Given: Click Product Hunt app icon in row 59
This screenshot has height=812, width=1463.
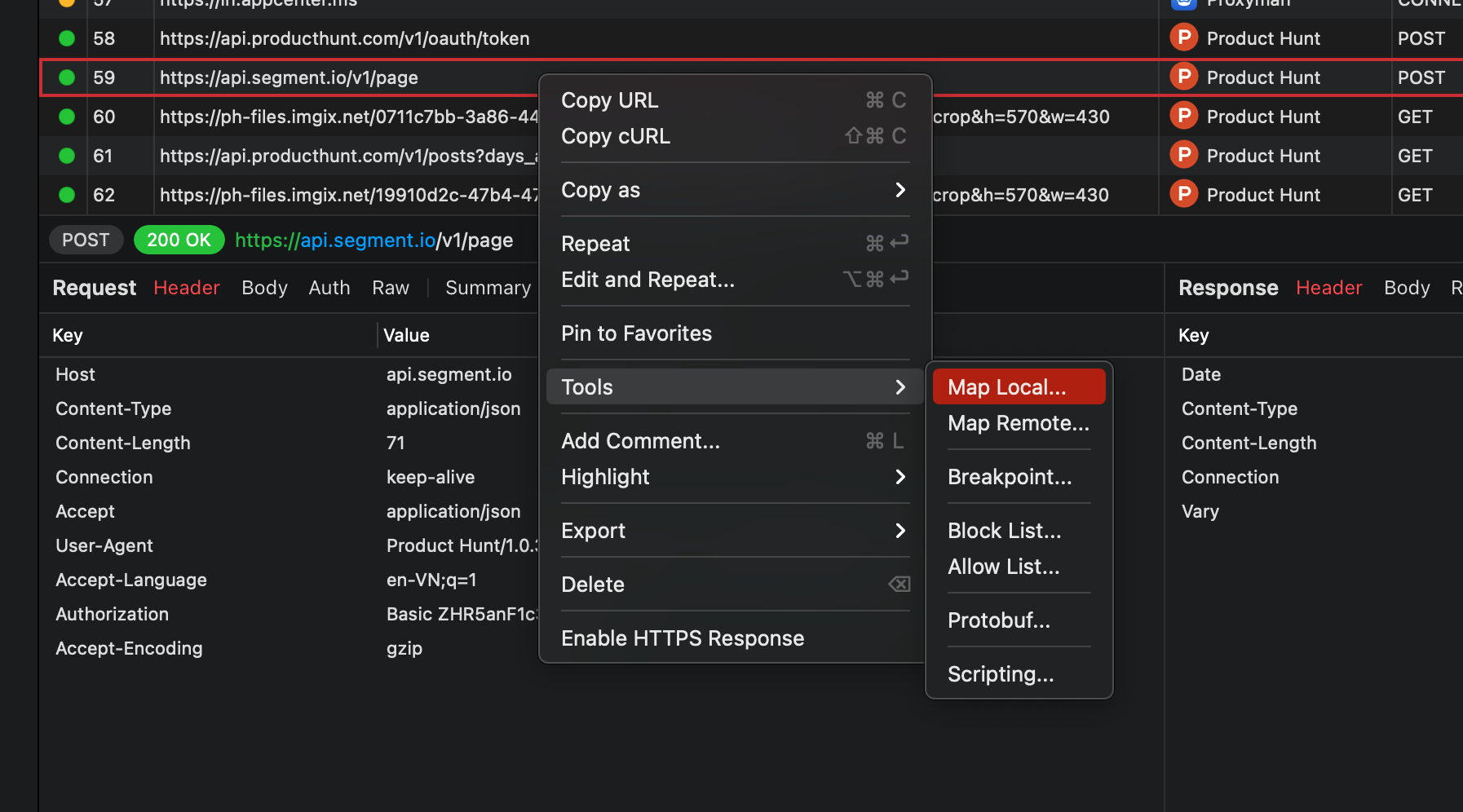Looking at the screenshot, I should pos(1183,77).
